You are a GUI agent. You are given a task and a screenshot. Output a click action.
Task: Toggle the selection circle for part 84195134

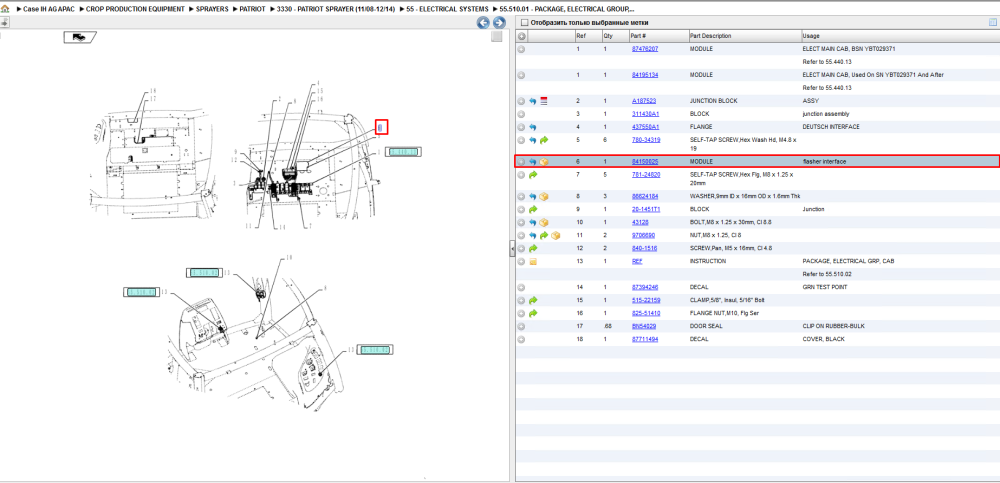pos(521,75)
